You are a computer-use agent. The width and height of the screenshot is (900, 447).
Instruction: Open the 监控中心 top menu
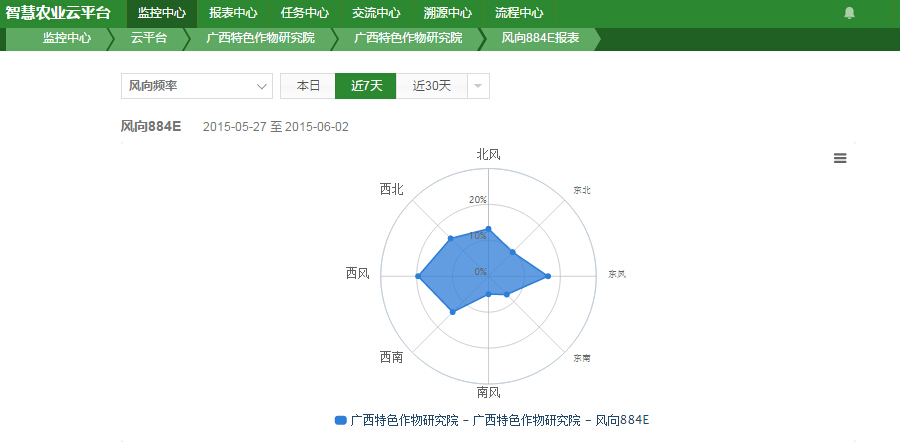161,13
